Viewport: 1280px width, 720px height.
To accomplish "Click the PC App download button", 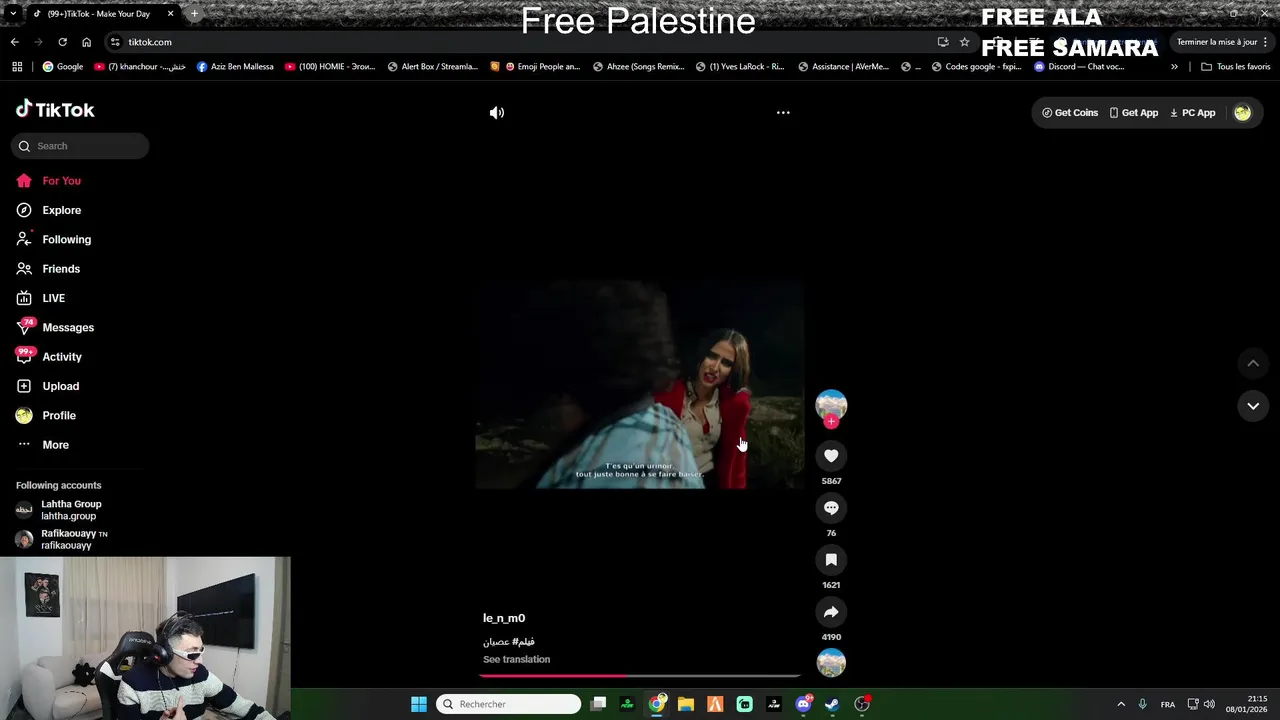I will point(1192,113).
